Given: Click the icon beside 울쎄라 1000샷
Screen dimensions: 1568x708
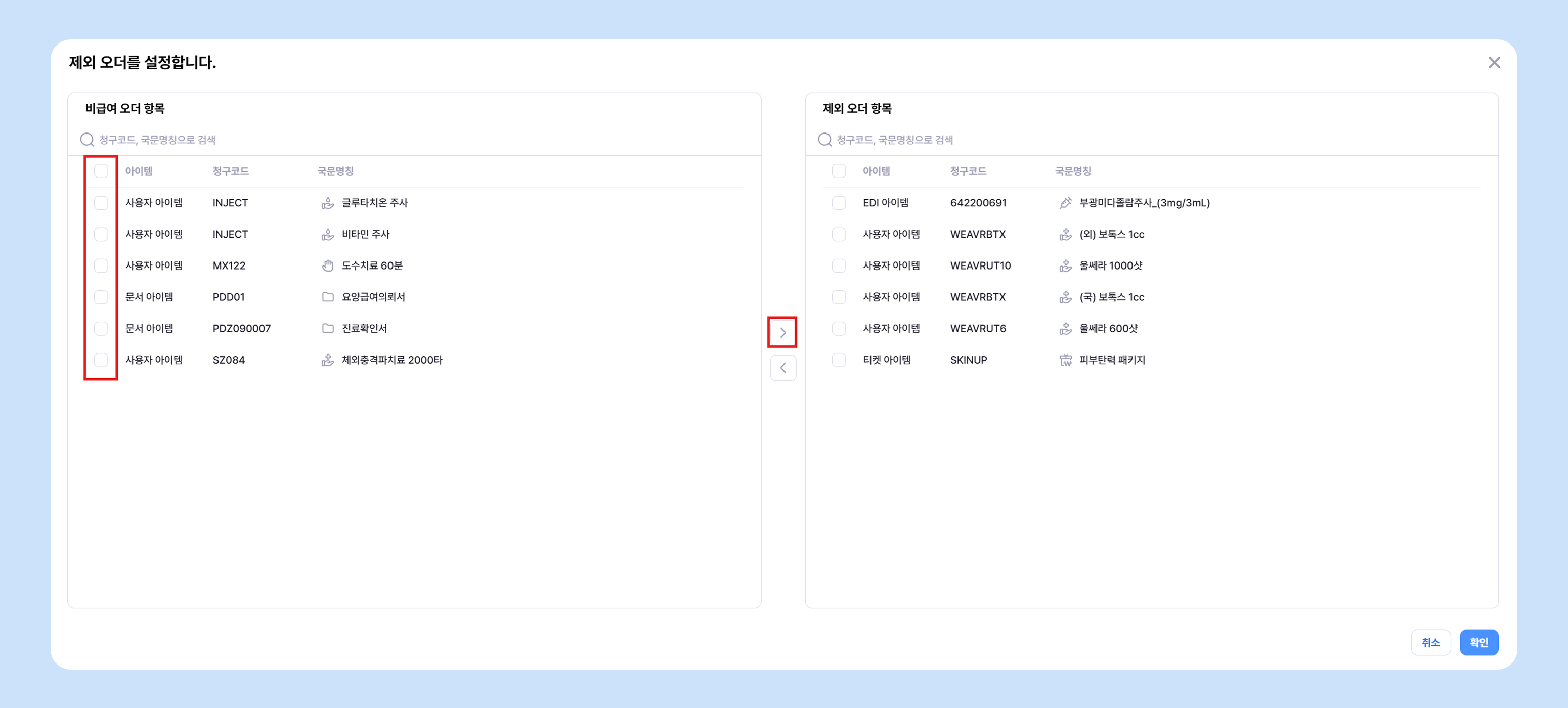Looking at the screenshot, I should pyautogui.click(x=1065, y=265).
